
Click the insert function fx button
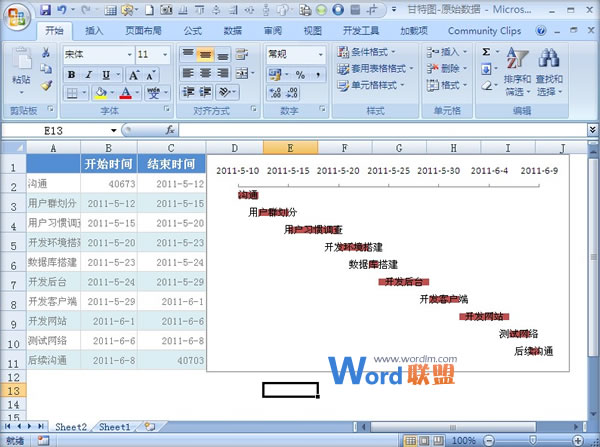(170, 131)
